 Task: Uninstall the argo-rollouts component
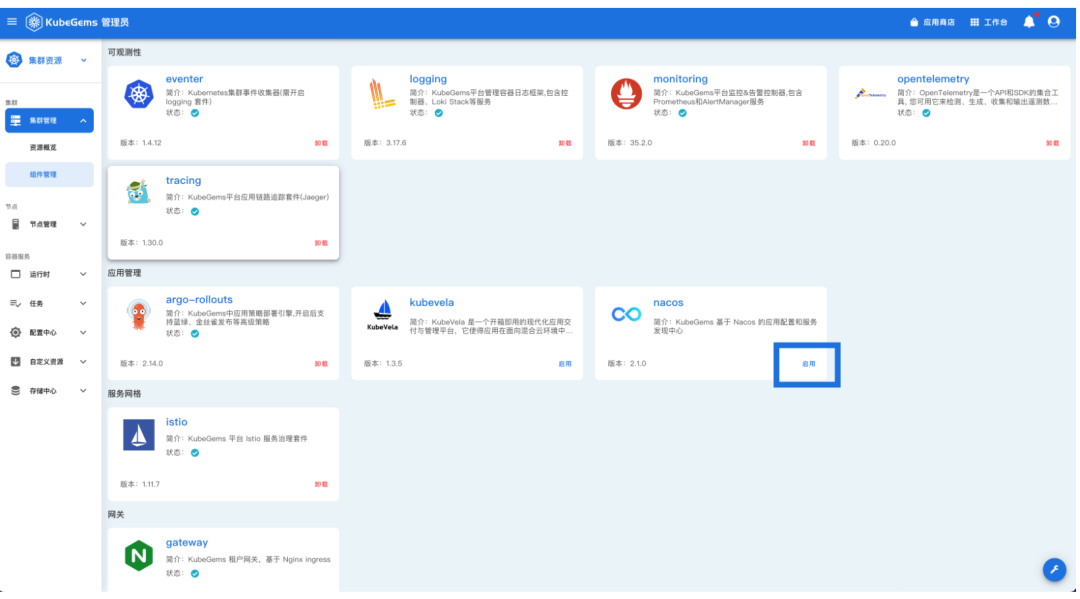321,364
